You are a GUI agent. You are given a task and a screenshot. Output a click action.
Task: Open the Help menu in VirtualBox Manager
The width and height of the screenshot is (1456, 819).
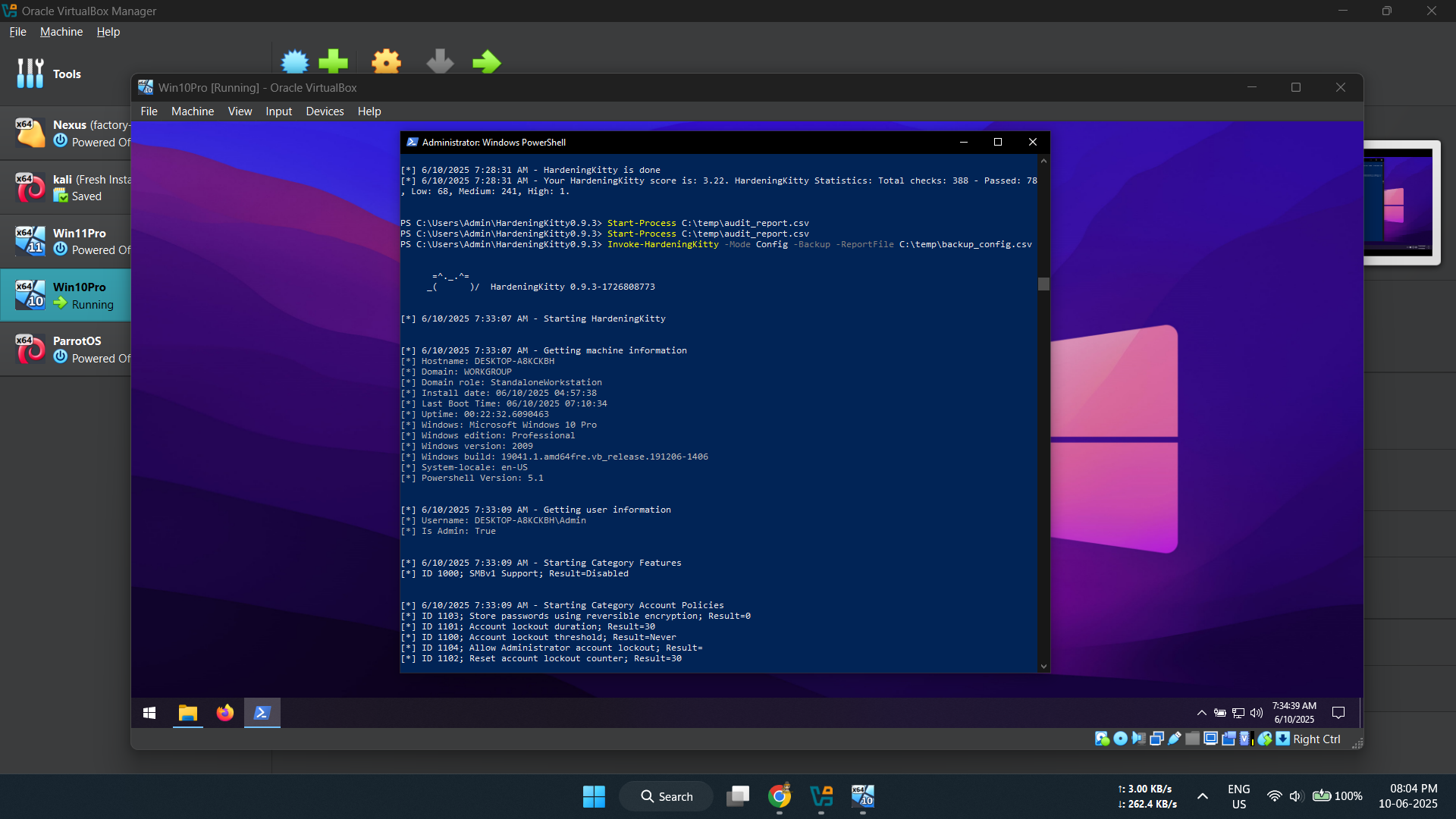point(108,32)
